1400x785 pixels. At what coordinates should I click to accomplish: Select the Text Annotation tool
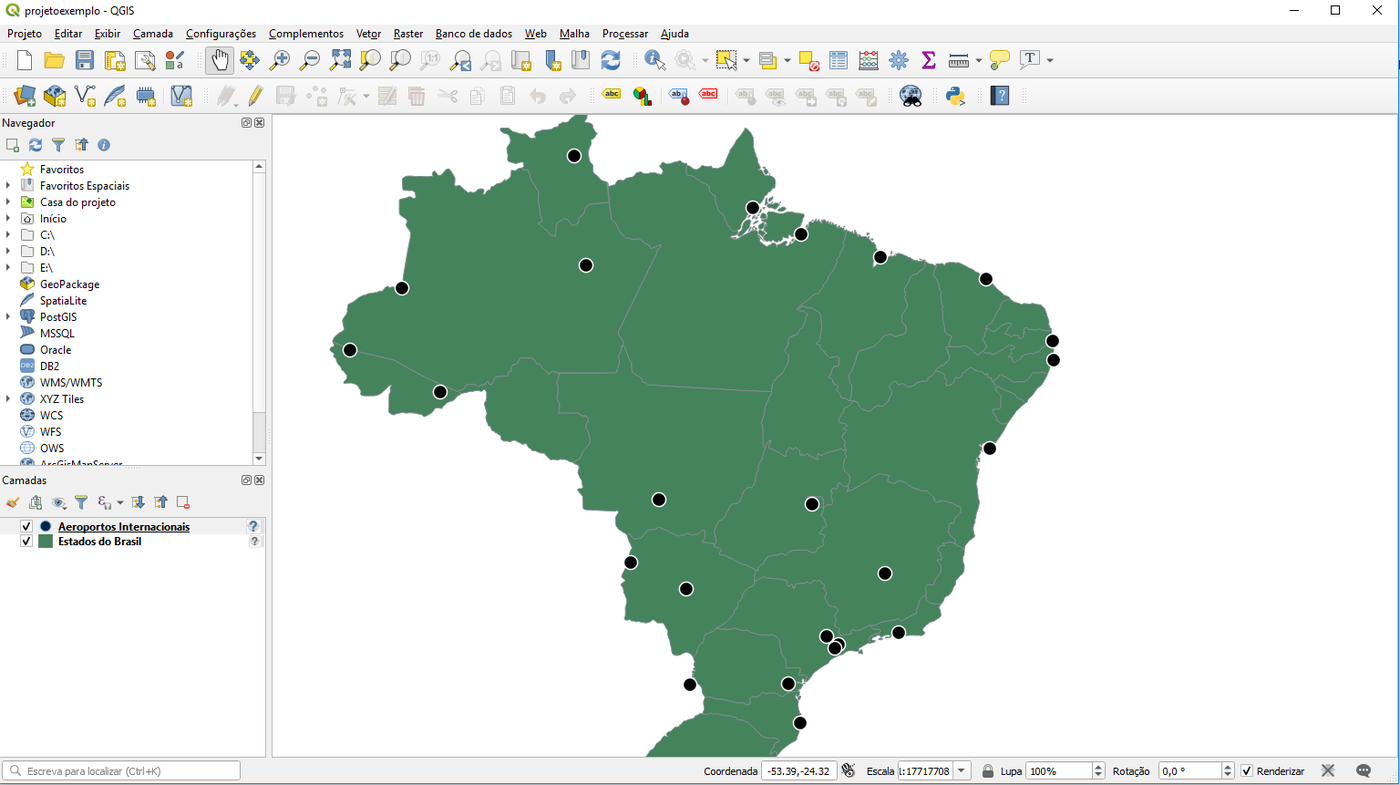pyautogui.click(x=1030, y=61)
